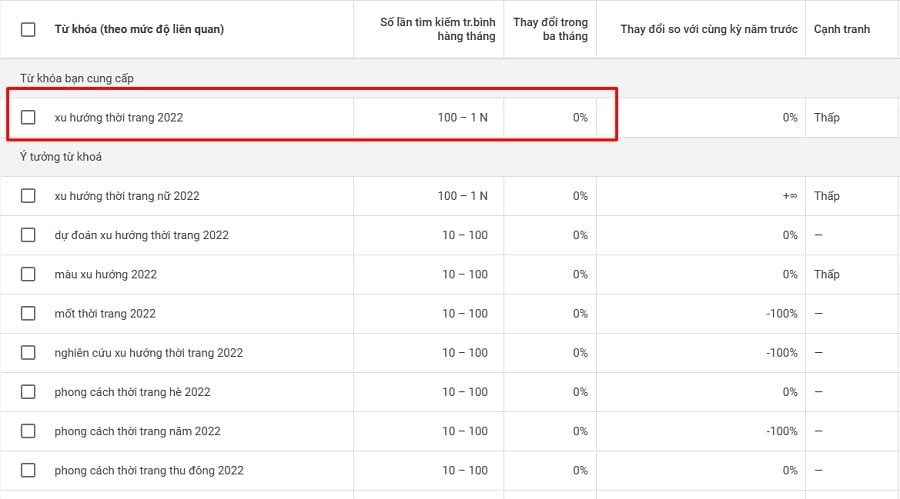The width and height of the screenshot is (900, 499).
Task: Click keyword 'mốt thời trang 2022' text
Action: point(105,314)
